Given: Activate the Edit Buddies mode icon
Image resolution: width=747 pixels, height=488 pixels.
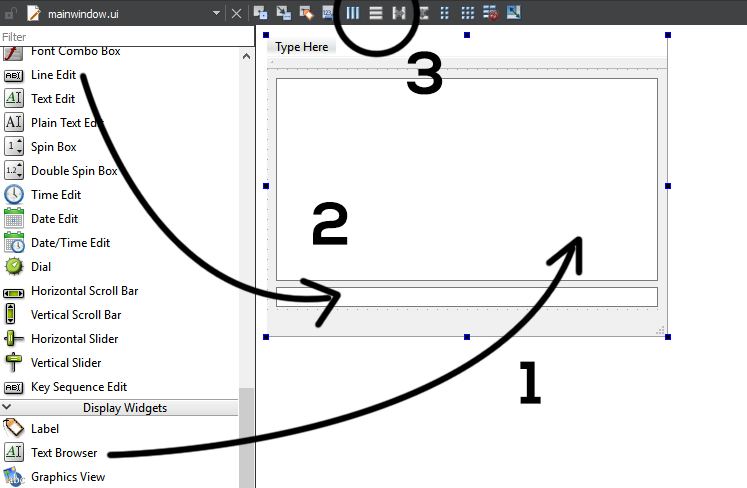Looking at the screenshot, I should (x=306, y=13).
